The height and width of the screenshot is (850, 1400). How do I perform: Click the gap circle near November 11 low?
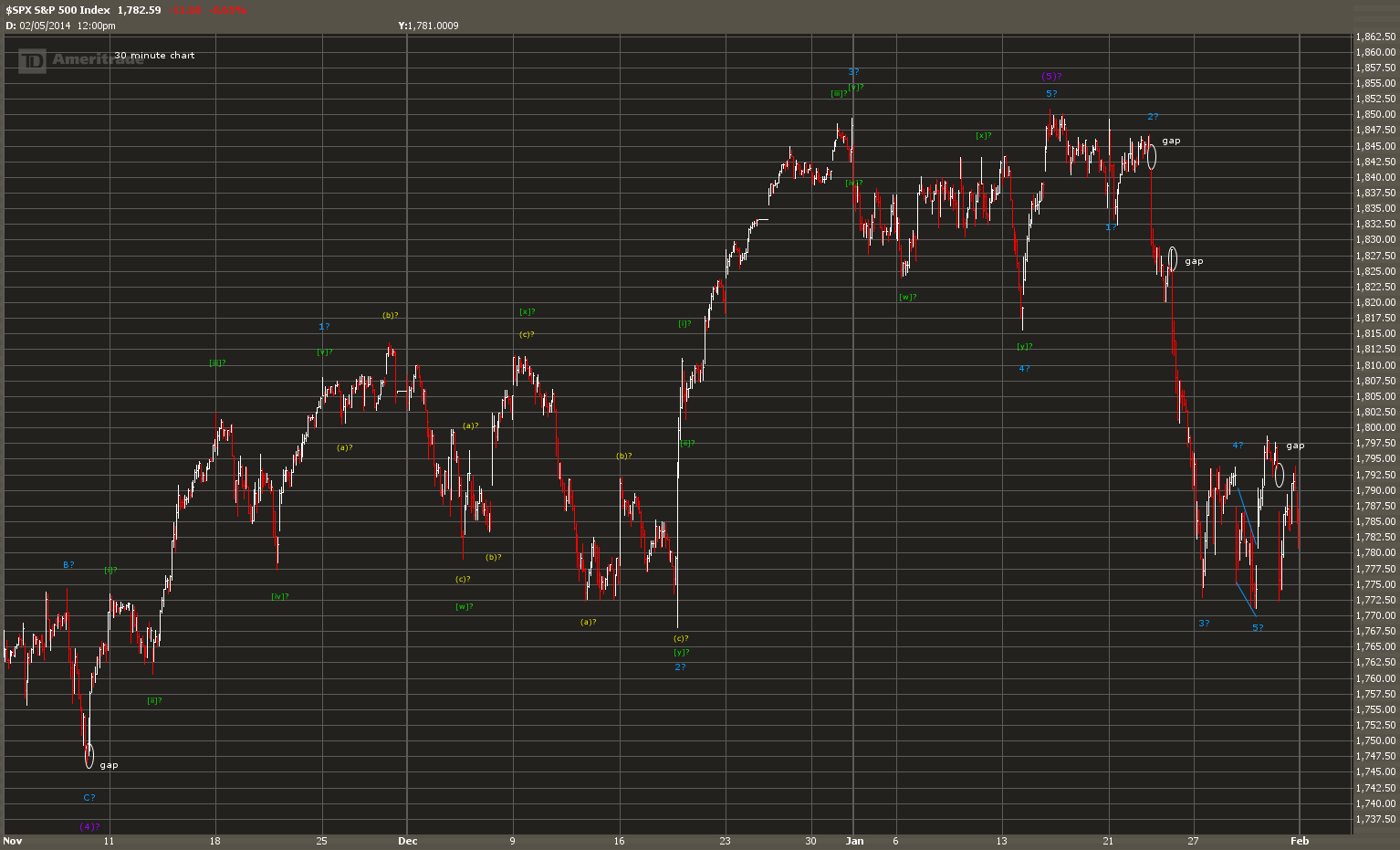[89, 755]
